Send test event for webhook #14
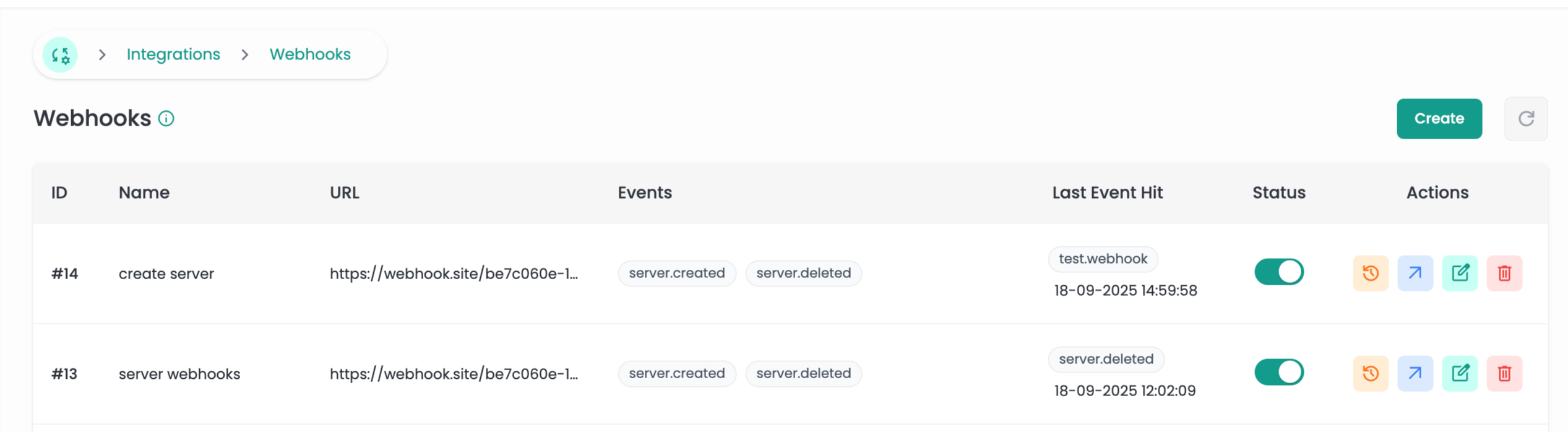The width and height of the screenshot is (1568, 432). [1415, 273]
